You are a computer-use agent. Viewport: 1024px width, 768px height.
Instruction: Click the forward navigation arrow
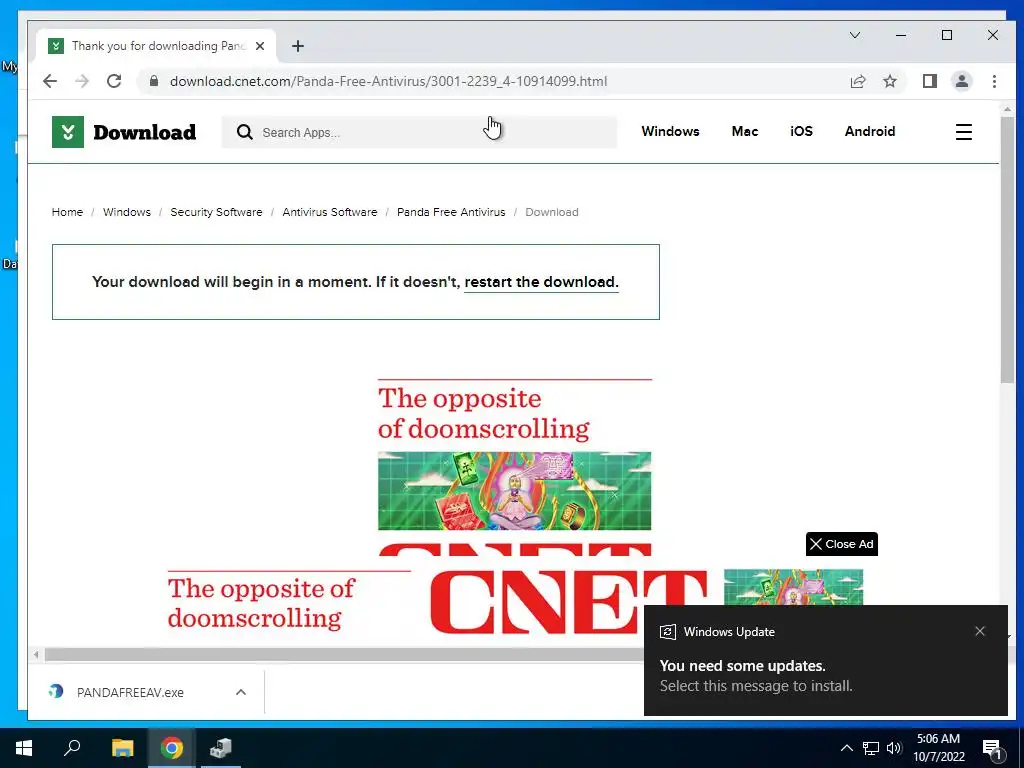(82, 81)
